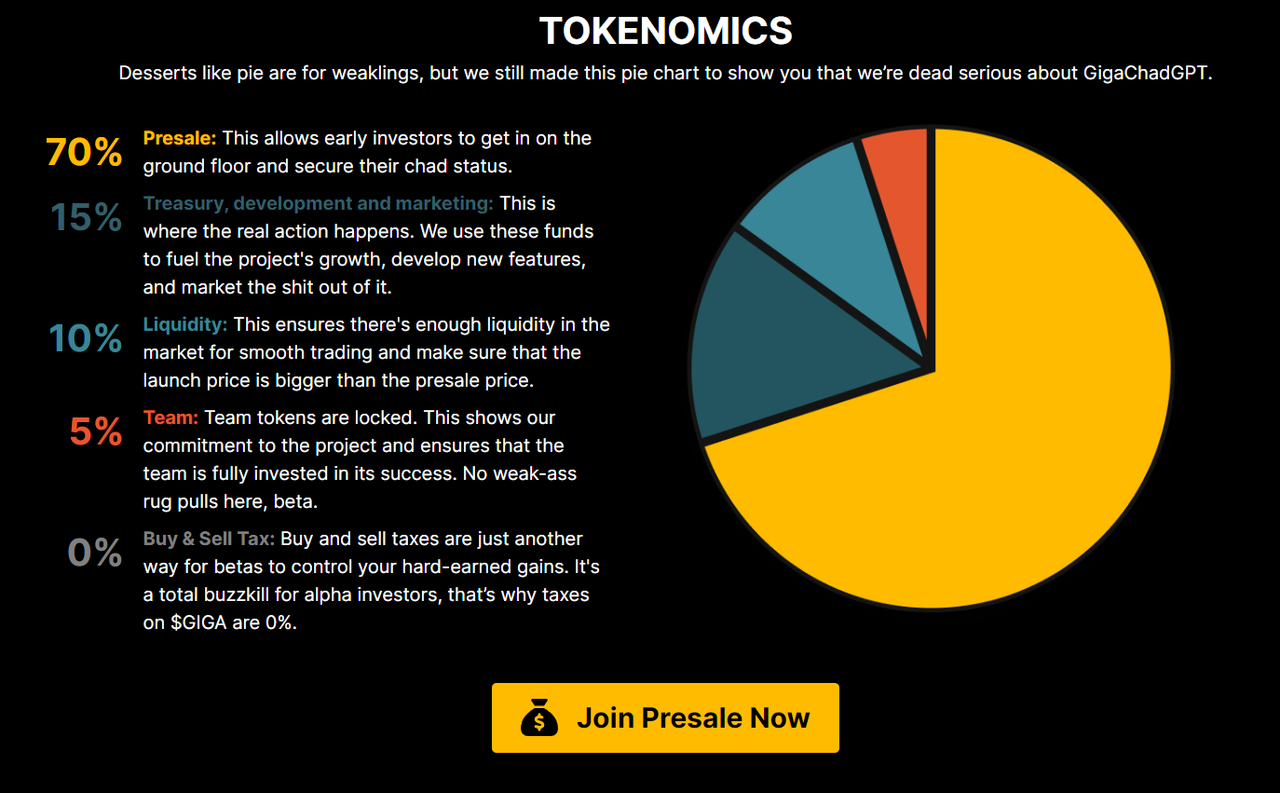
Task: Click the yellow Presale: label
Action: (180, 138)
